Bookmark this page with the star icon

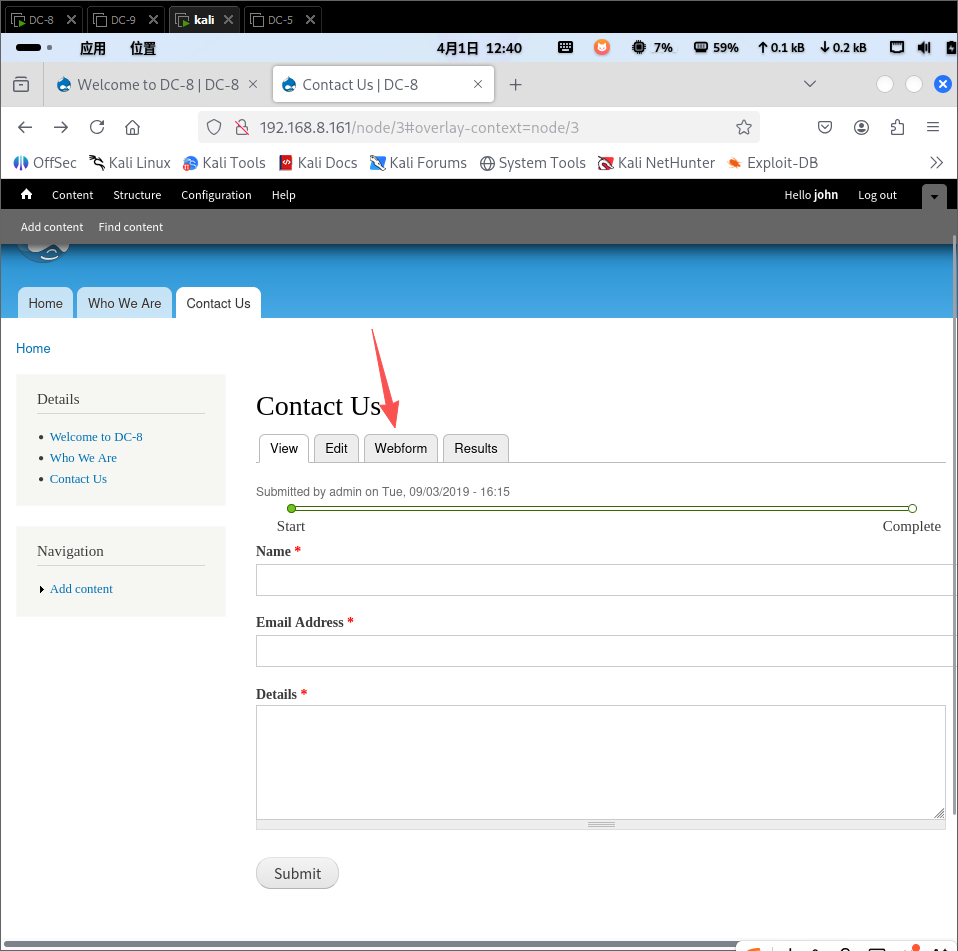coord(743,127)
